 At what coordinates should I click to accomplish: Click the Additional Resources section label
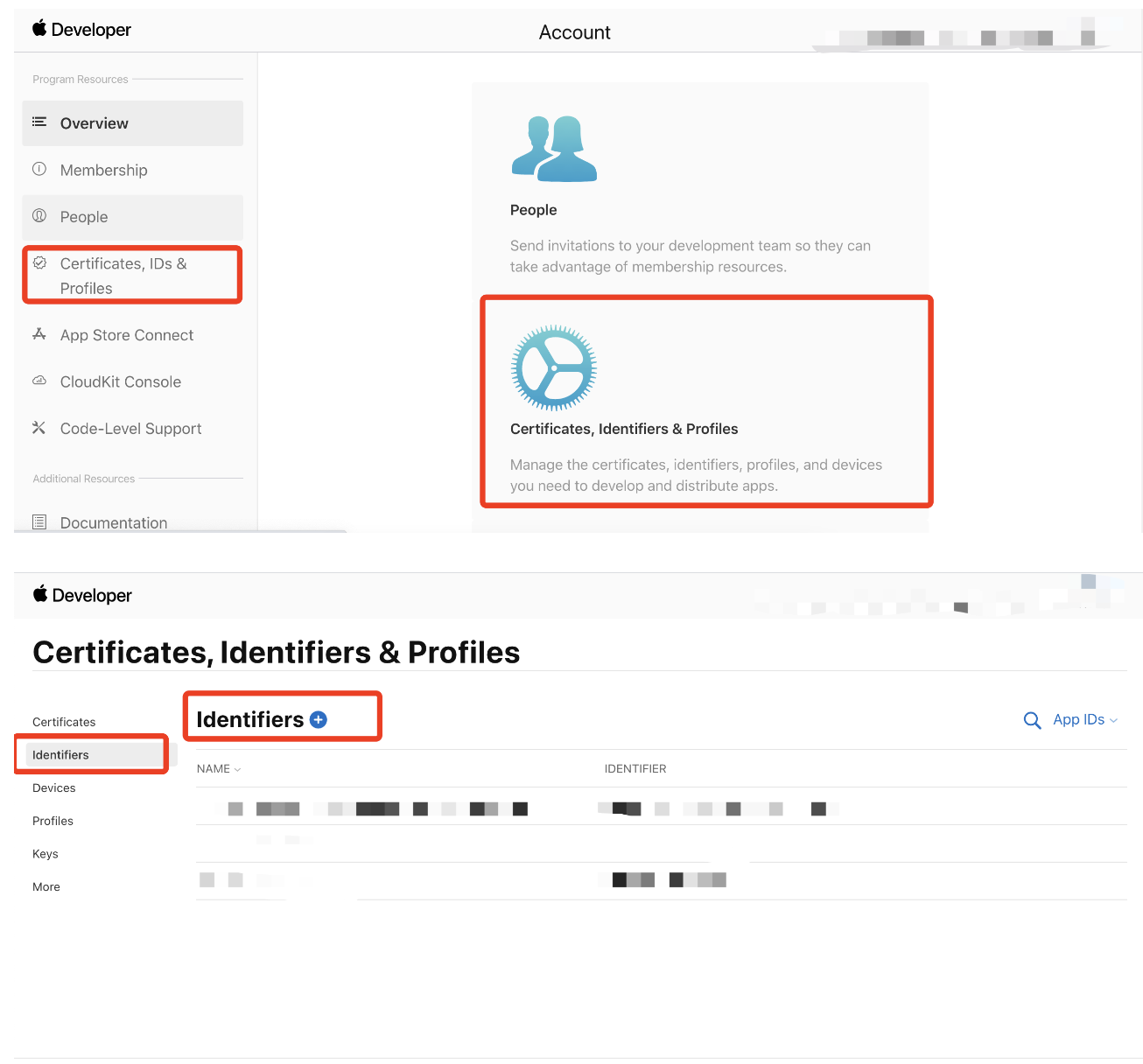point(84,479)
